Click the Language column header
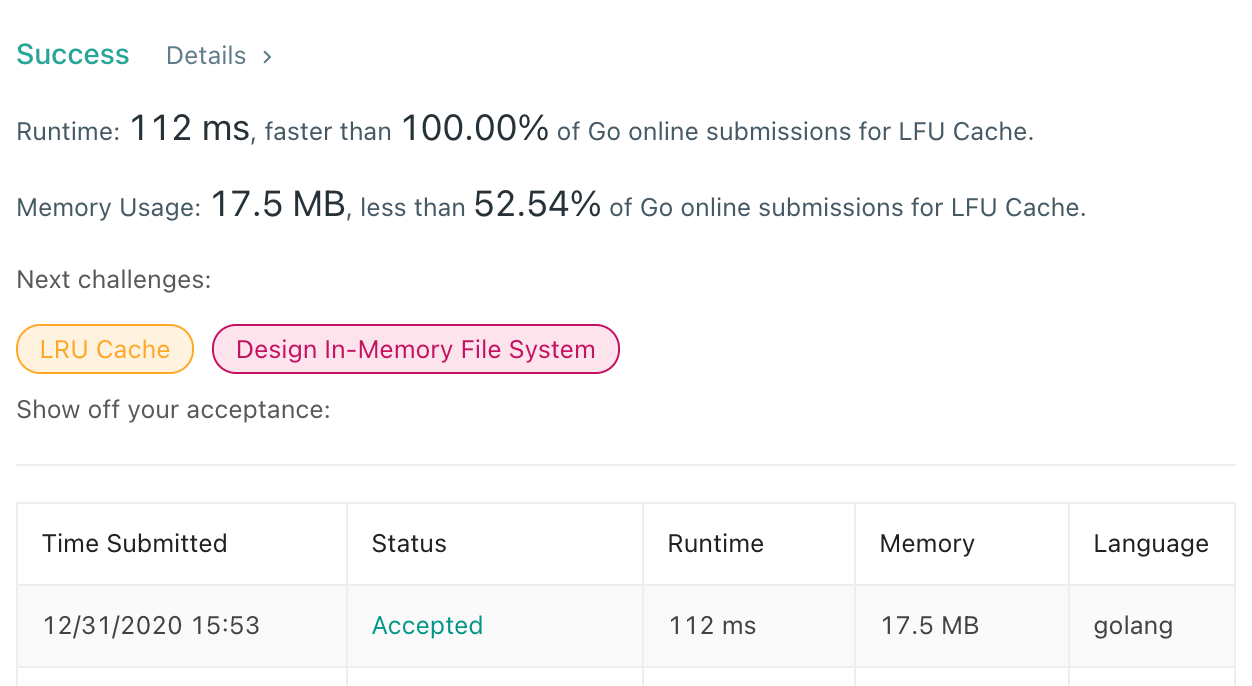The image size is (1252, 686). click(1151, 544)
